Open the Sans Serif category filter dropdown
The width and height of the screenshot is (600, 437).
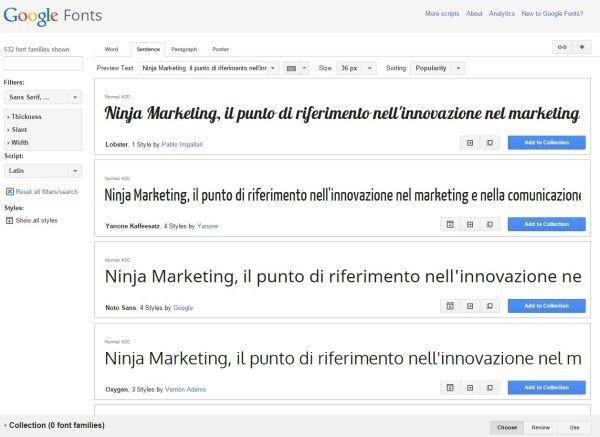(43, 97)
